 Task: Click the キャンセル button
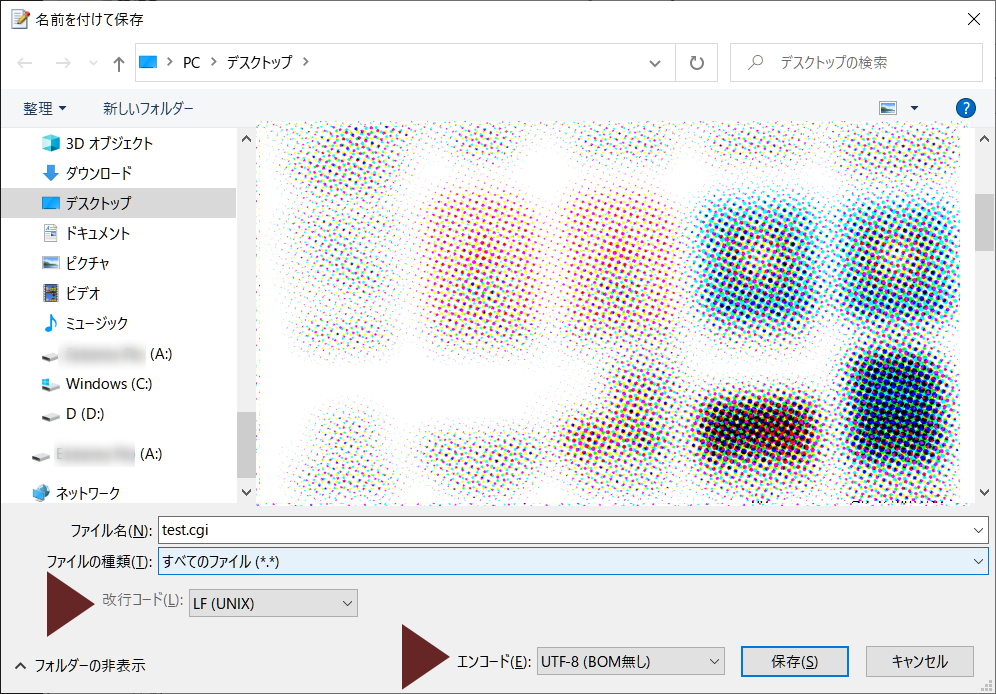pyautogui.click(x=920, y=662)
